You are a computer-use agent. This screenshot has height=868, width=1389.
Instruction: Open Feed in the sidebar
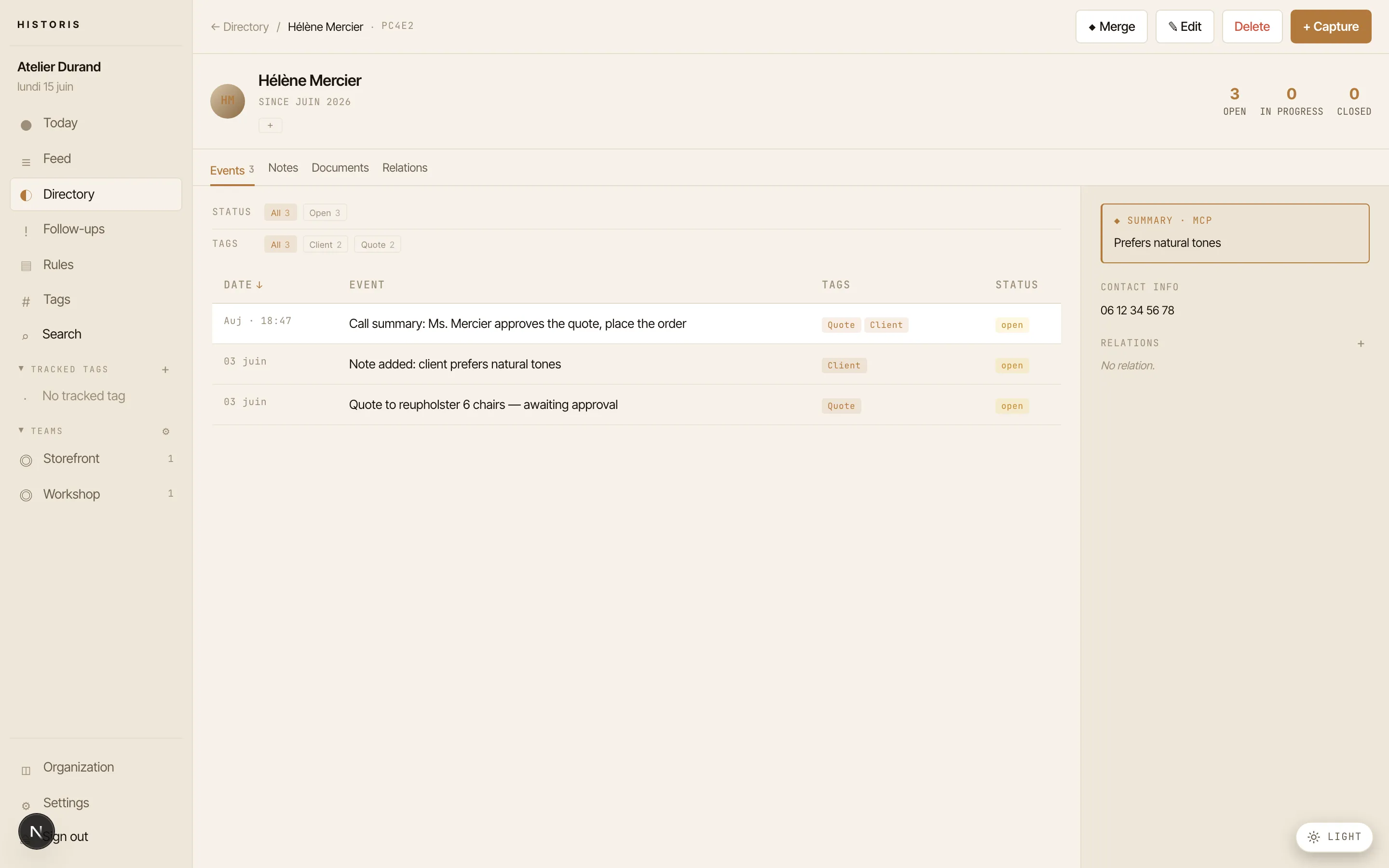96,159
